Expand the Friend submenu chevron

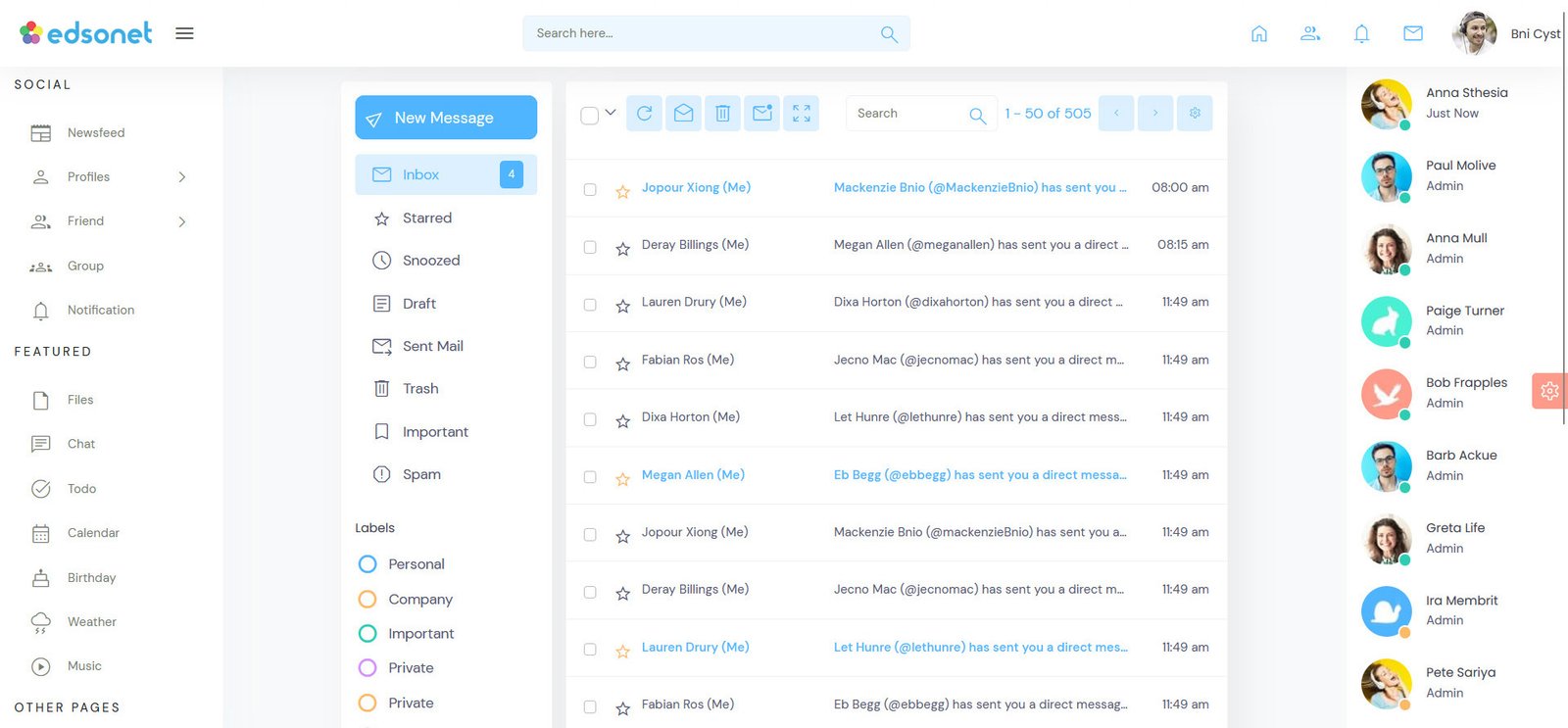coord(182,222)
